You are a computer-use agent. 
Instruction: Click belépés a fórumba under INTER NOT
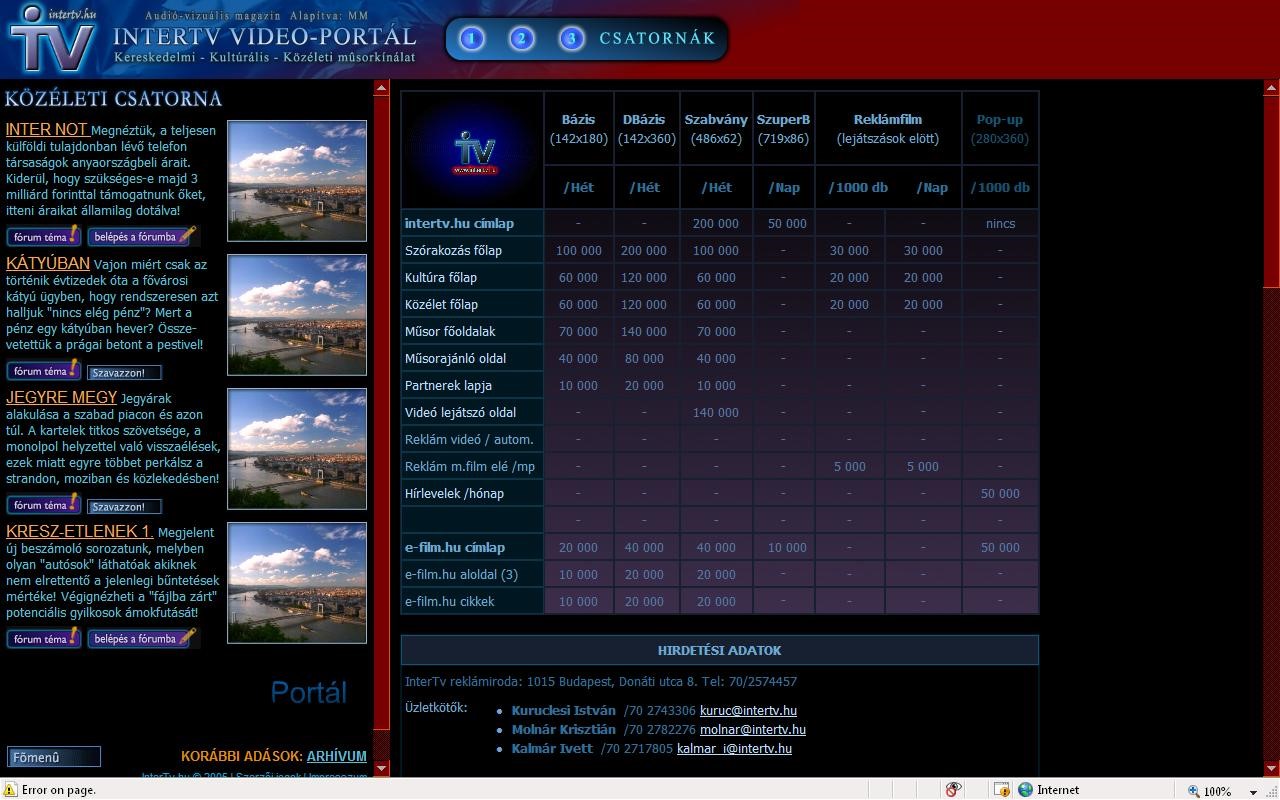click(142, 237)
